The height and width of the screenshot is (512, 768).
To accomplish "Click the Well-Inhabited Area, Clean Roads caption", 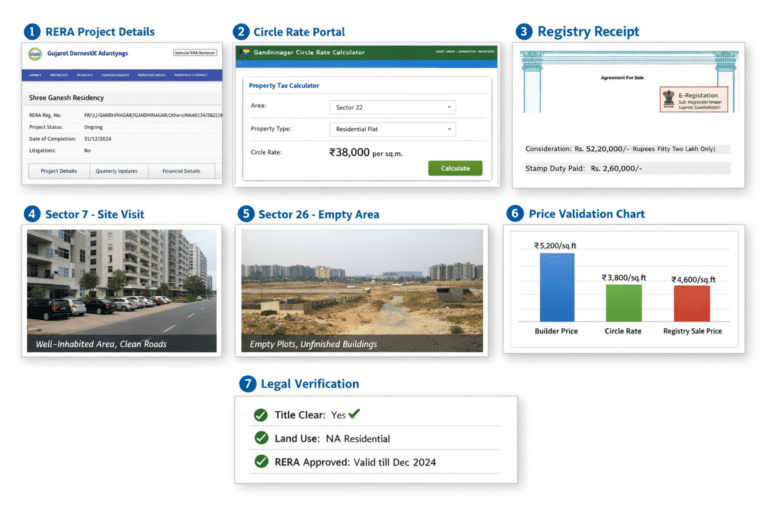I will [x=101, y=344].
